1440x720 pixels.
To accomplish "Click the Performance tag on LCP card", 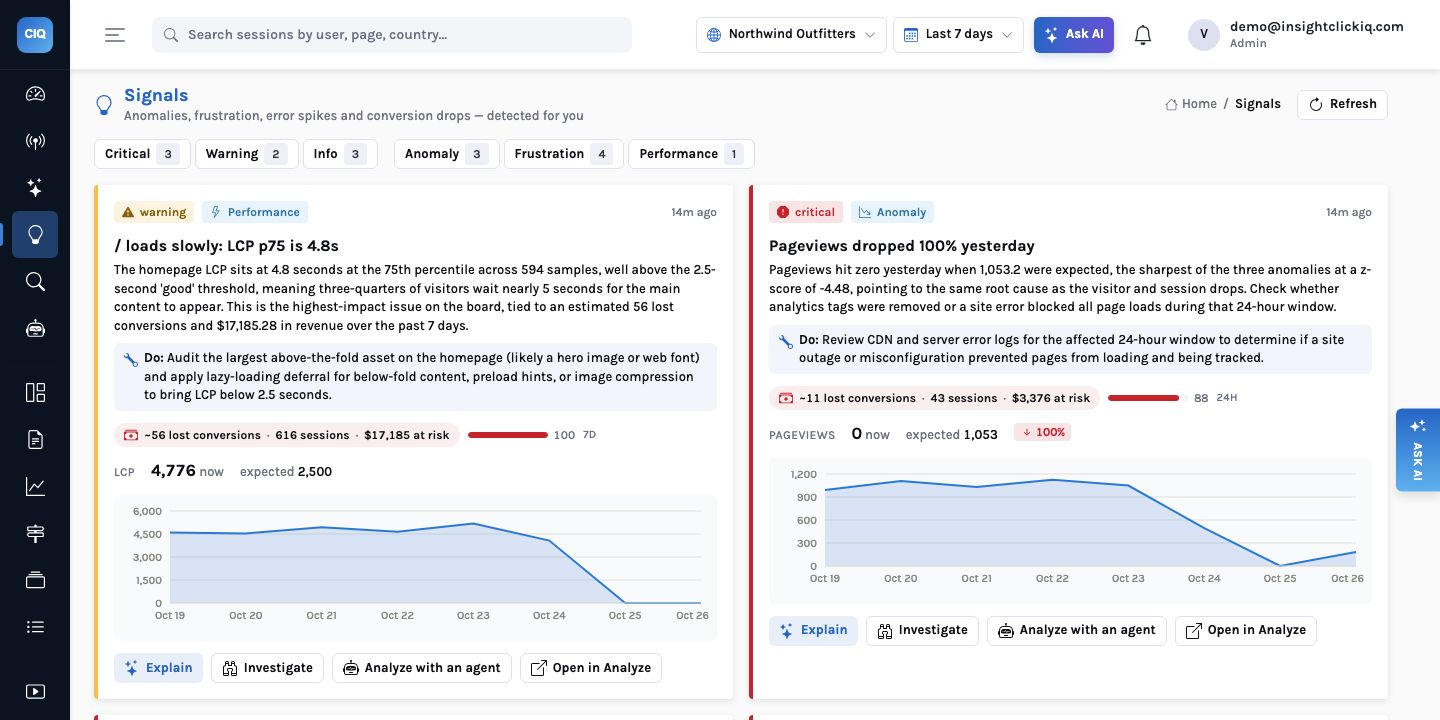I will (255, 212).
